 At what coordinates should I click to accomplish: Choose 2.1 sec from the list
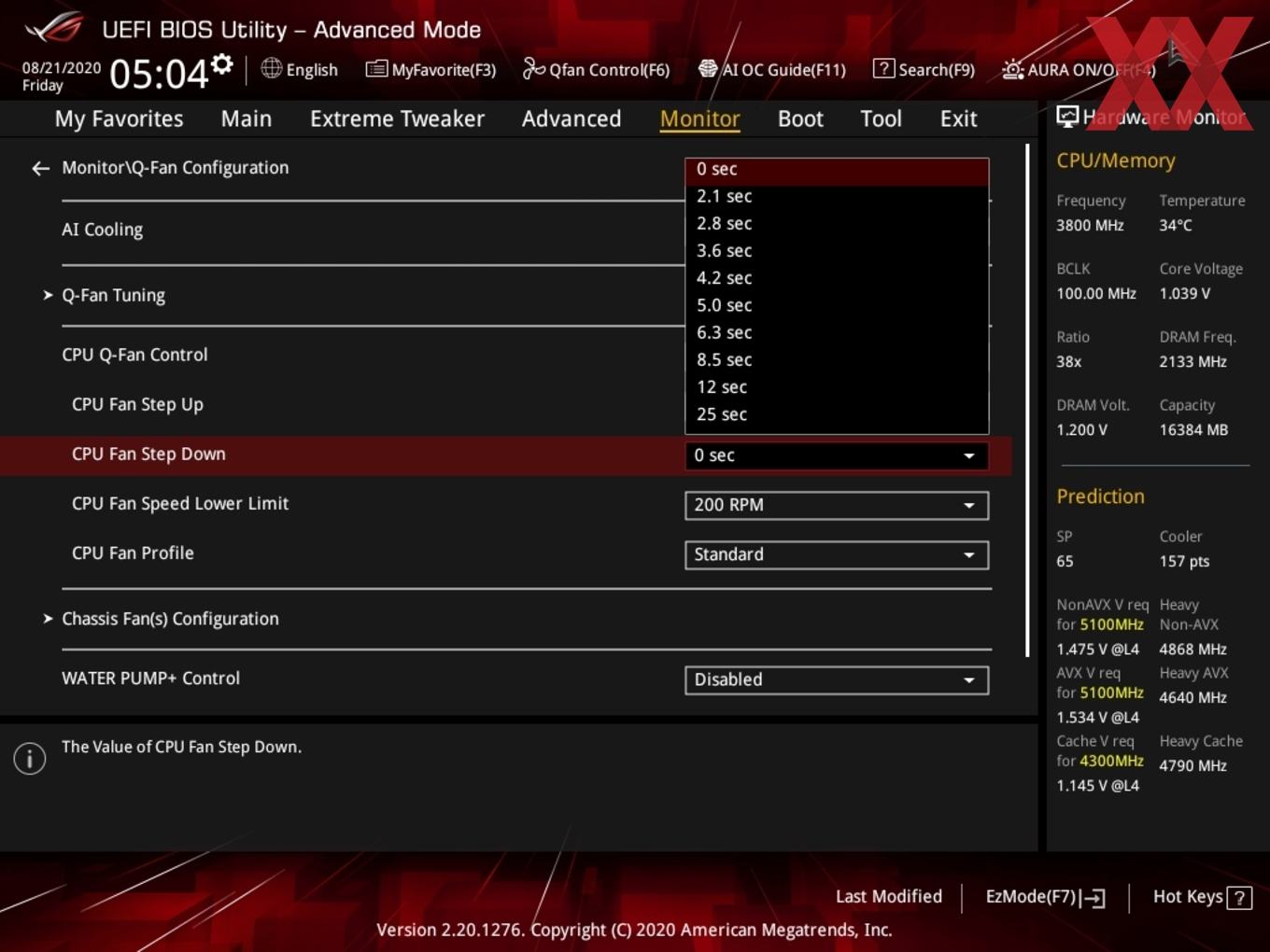tap(837, 197)
